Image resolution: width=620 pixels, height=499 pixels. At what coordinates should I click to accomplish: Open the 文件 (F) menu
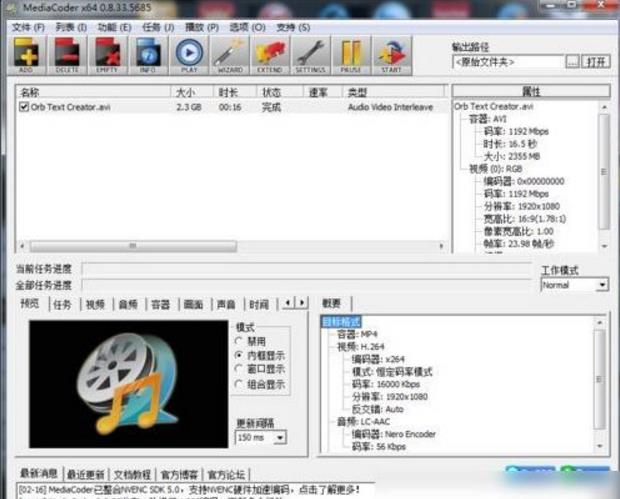coord(28,27)
